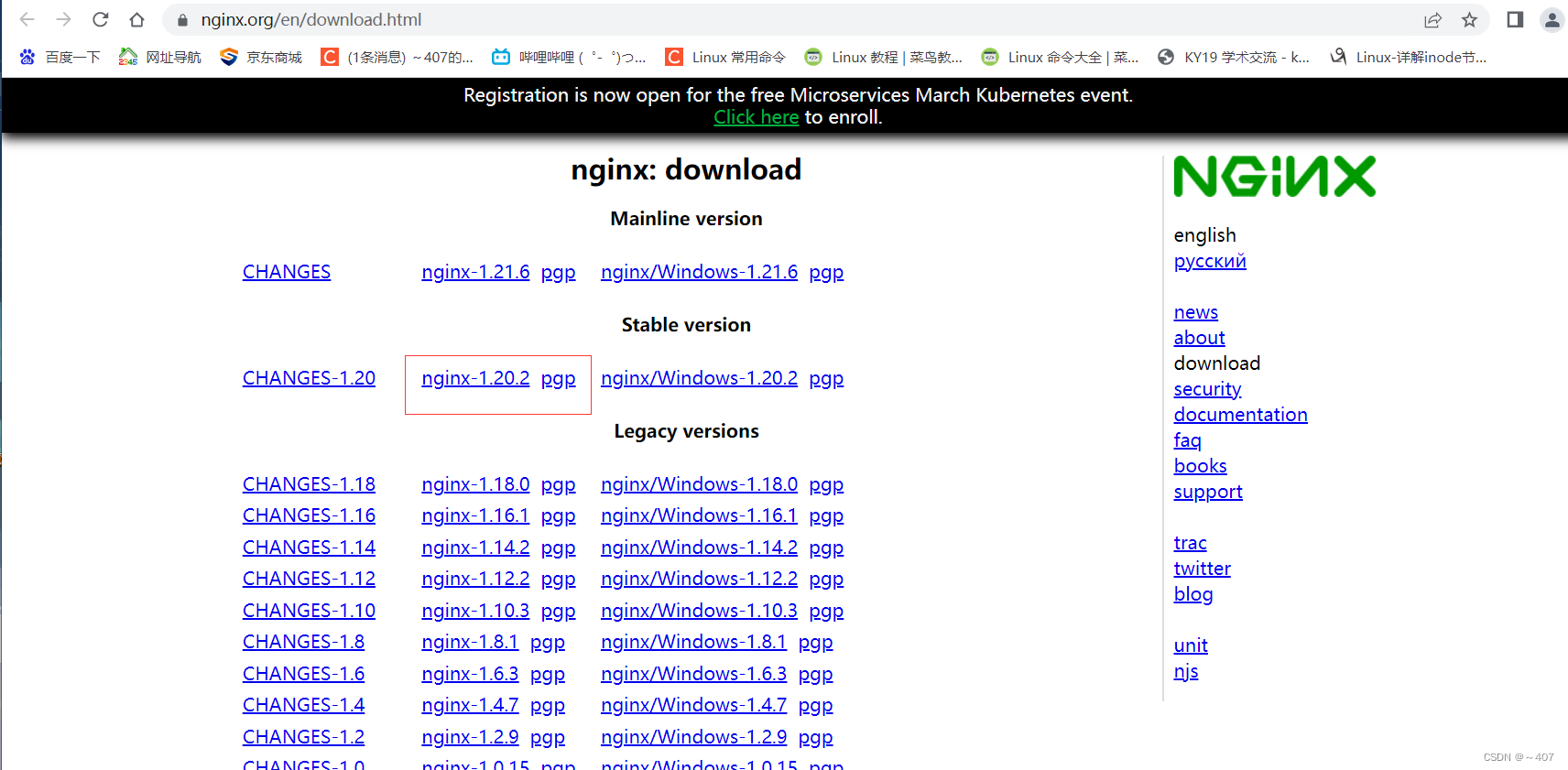
Task: Open the 京东商城 bookmark
Action: click(x=261, y=57)
